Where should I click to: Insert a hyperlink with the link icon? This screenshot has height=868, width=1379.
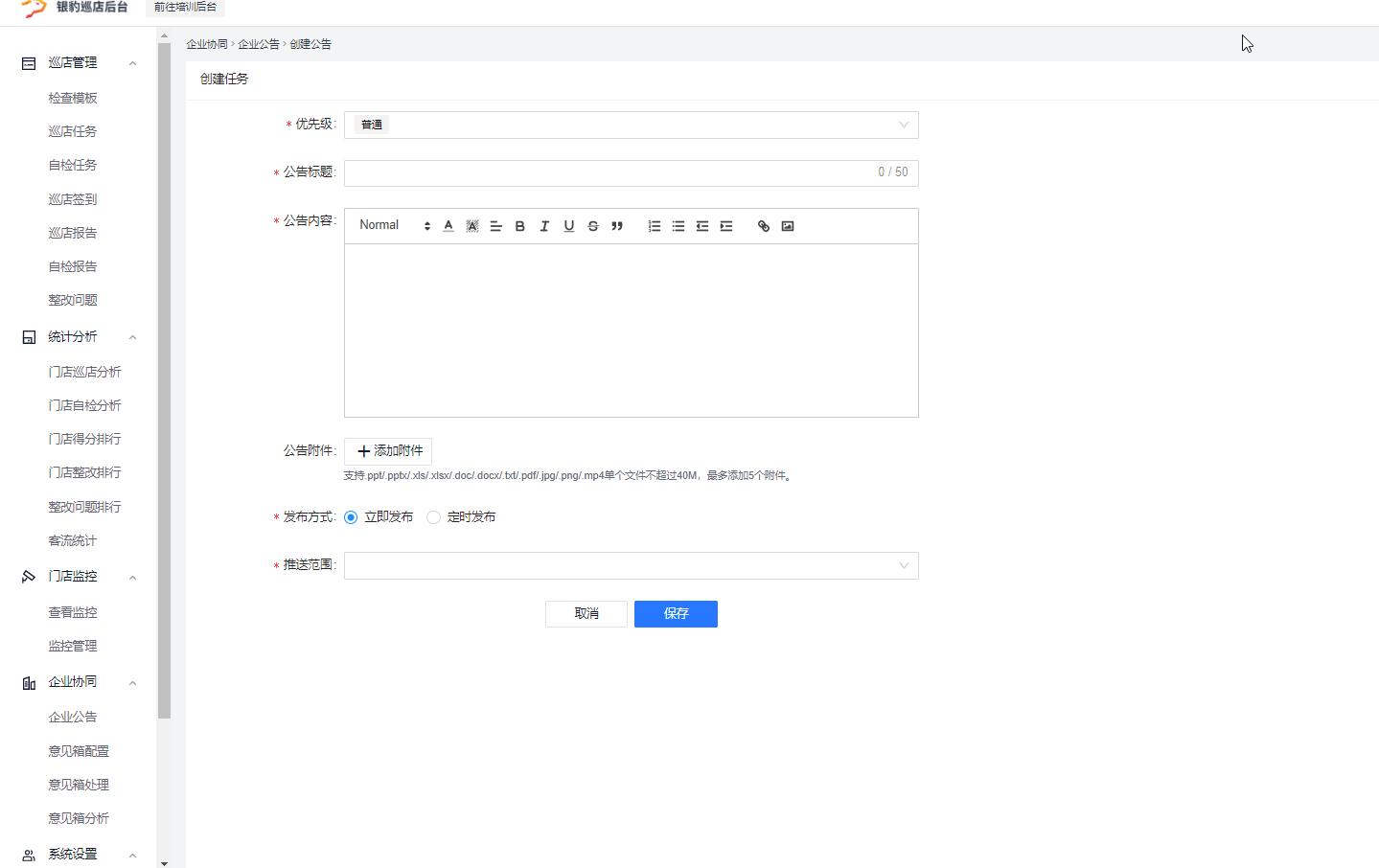pos(764,226)
